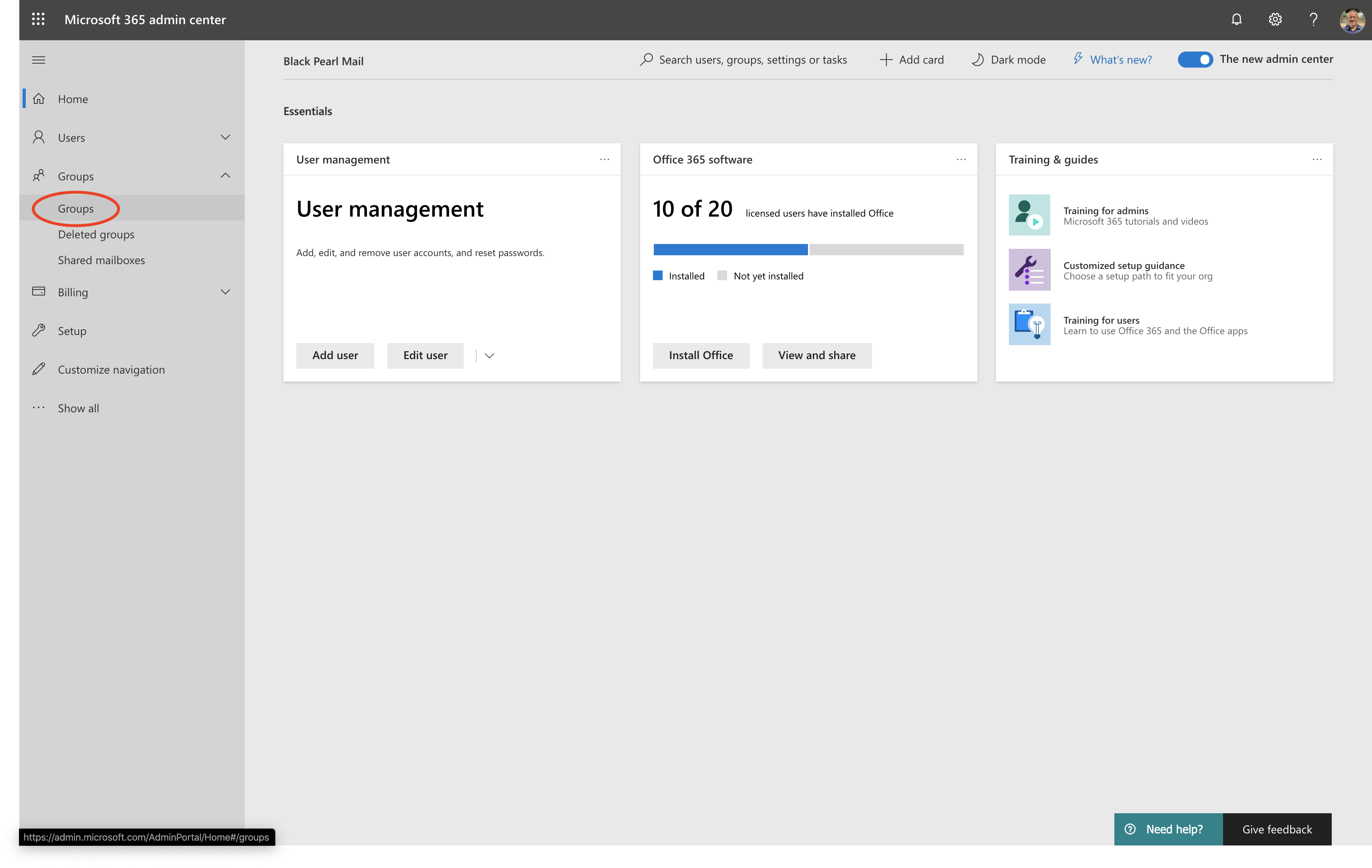Click the notifications bell icon
The height and width of the screenshot is (868, 1372).
click(1236, 19)
